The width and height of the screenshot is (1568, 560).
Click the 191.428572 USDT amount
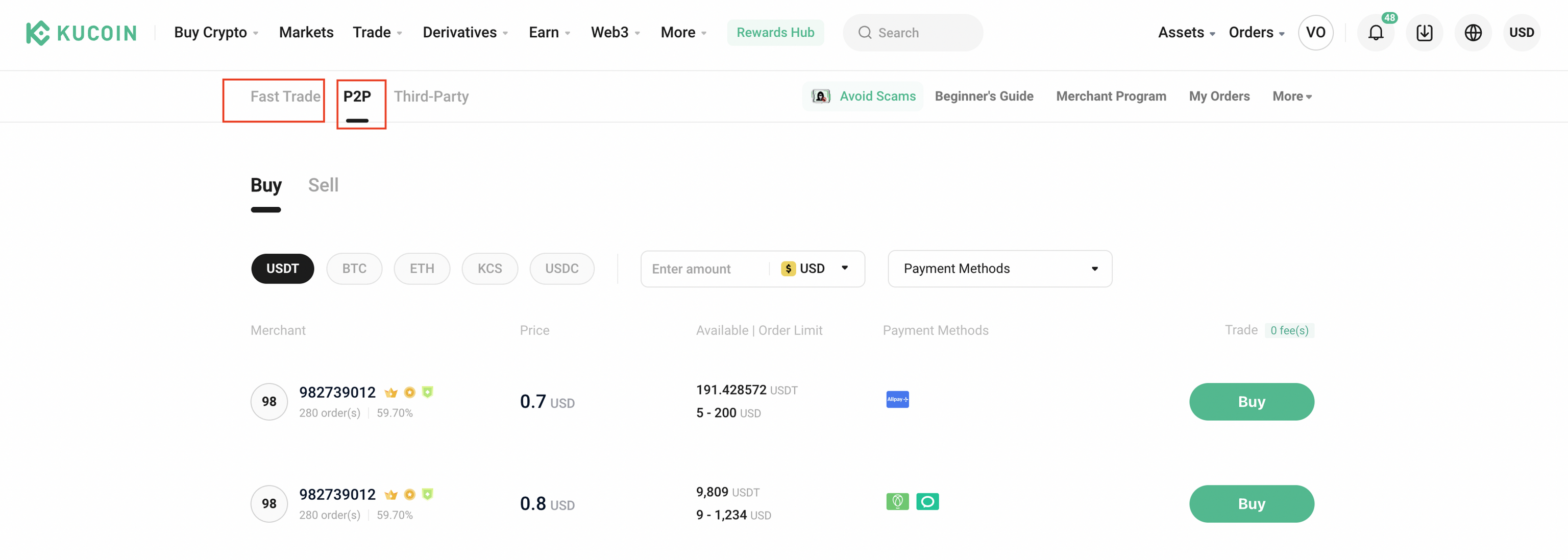(x=746, y=390)
